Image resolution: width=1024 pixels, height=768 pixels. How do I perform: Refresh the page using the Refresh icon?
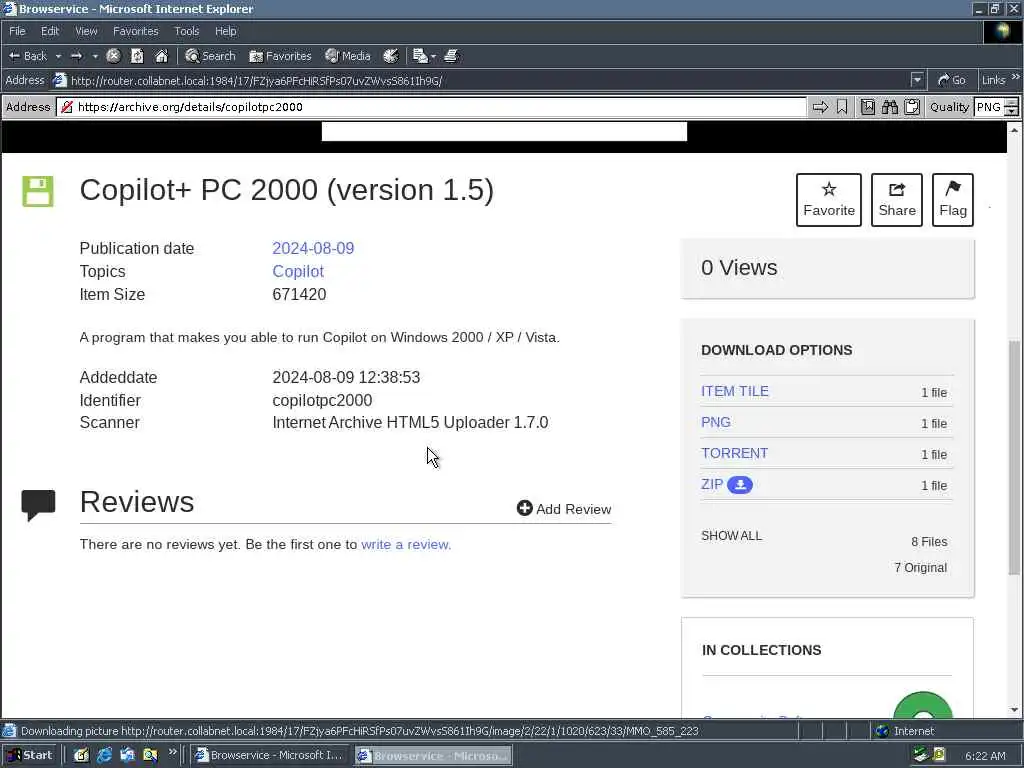[x=137, y=56]
